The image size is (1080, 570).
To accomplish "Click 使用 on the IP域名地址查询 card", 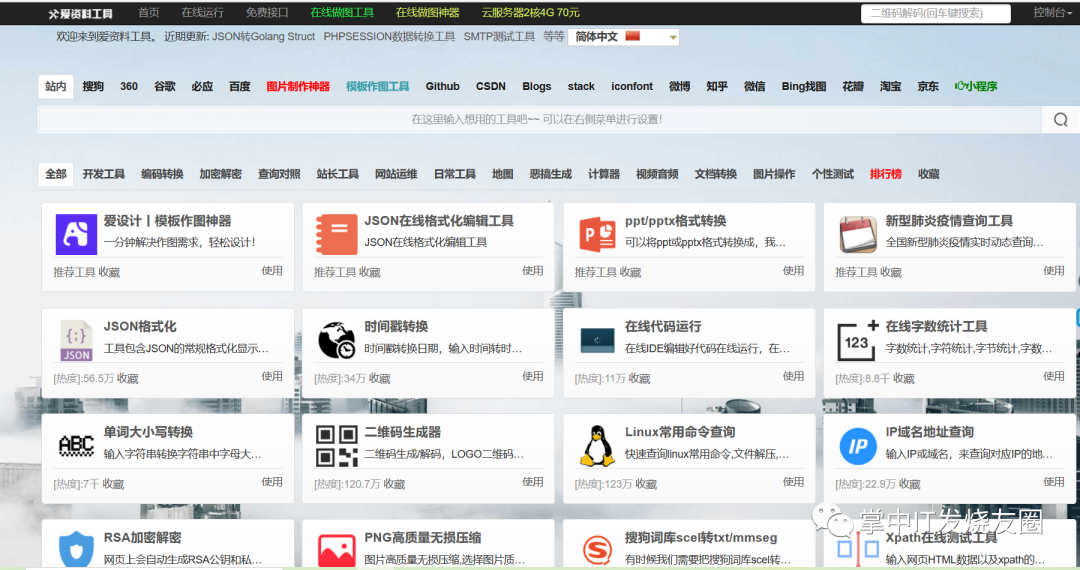I will (x=1054, y=482).
